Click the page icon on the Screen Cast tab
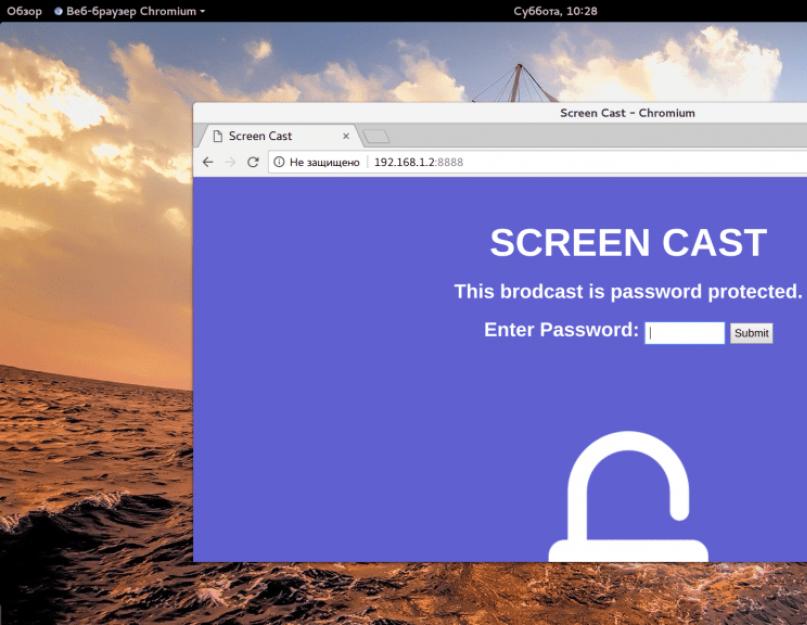 pos(218,136)
